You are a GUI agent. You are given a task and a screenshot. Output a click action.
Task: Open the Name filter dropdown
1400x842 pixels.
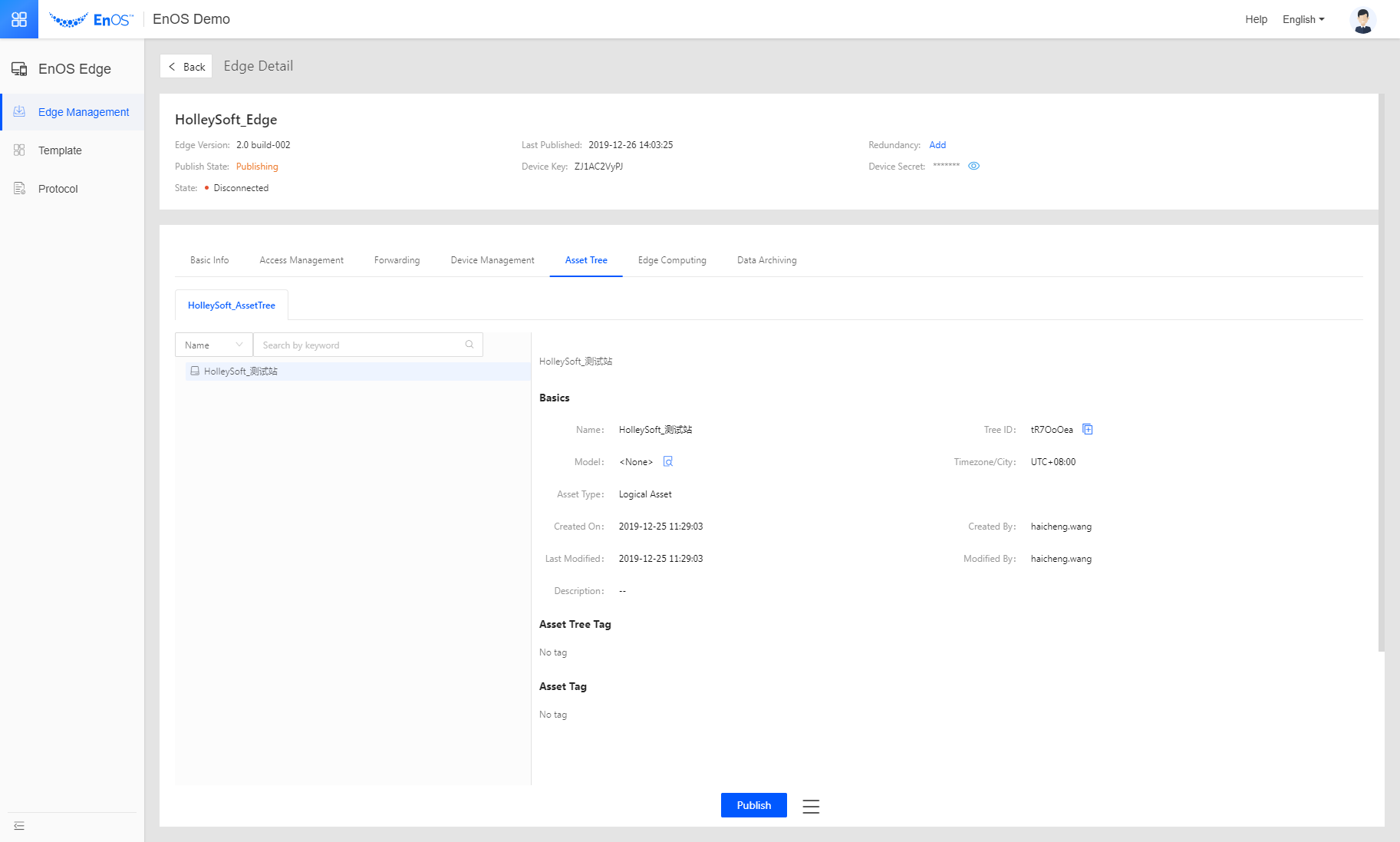click(x=214, y=345)
